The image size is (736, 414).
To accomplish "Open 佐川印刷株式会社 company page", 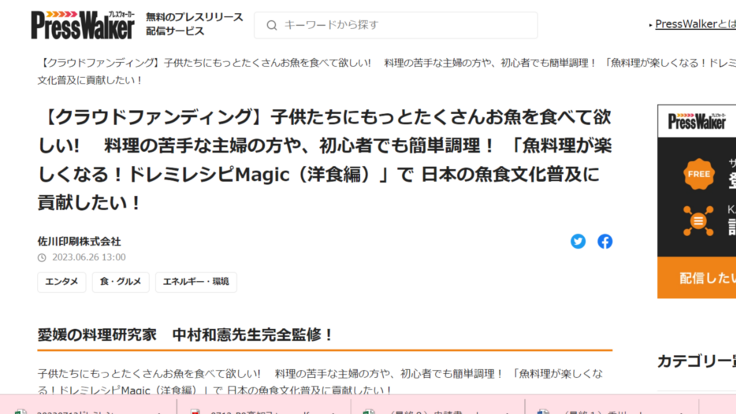I will tap(79, 241).
